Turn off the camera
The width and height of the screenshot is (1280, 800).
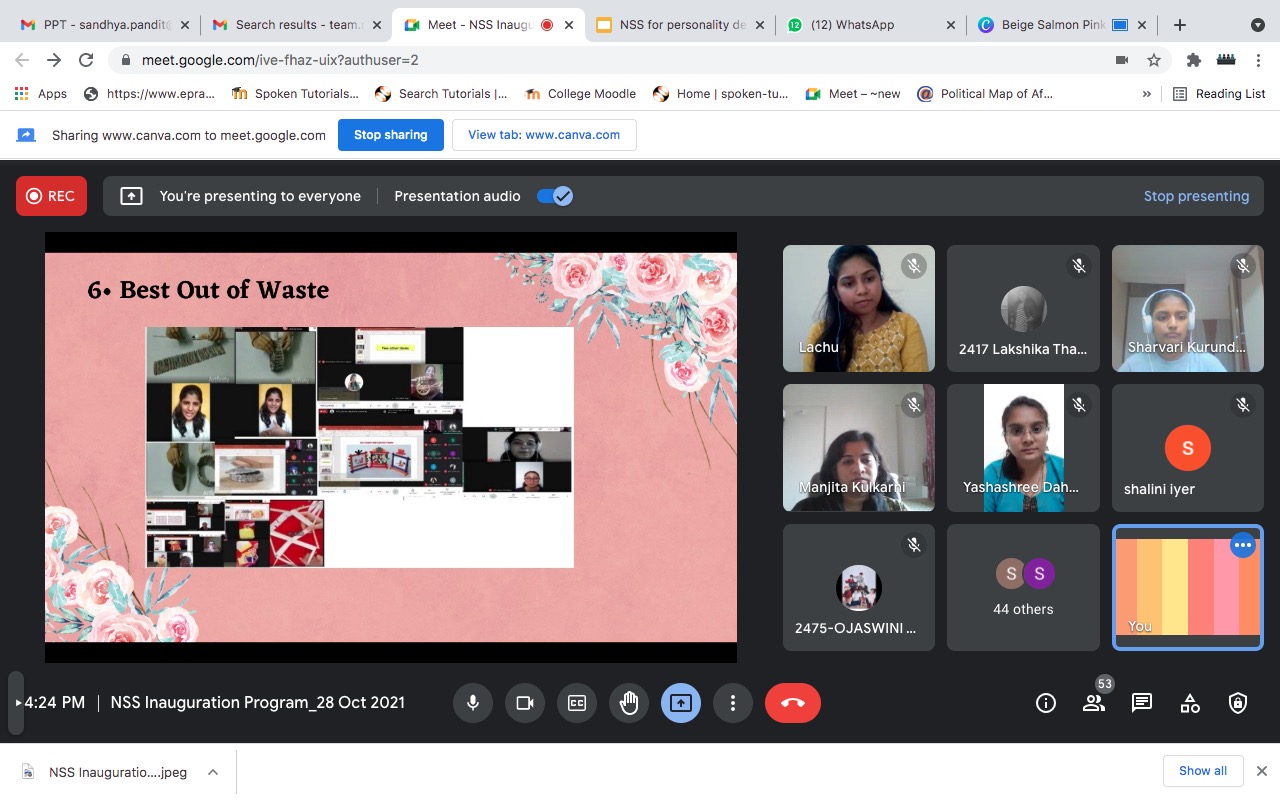click(x=525, y=703)
